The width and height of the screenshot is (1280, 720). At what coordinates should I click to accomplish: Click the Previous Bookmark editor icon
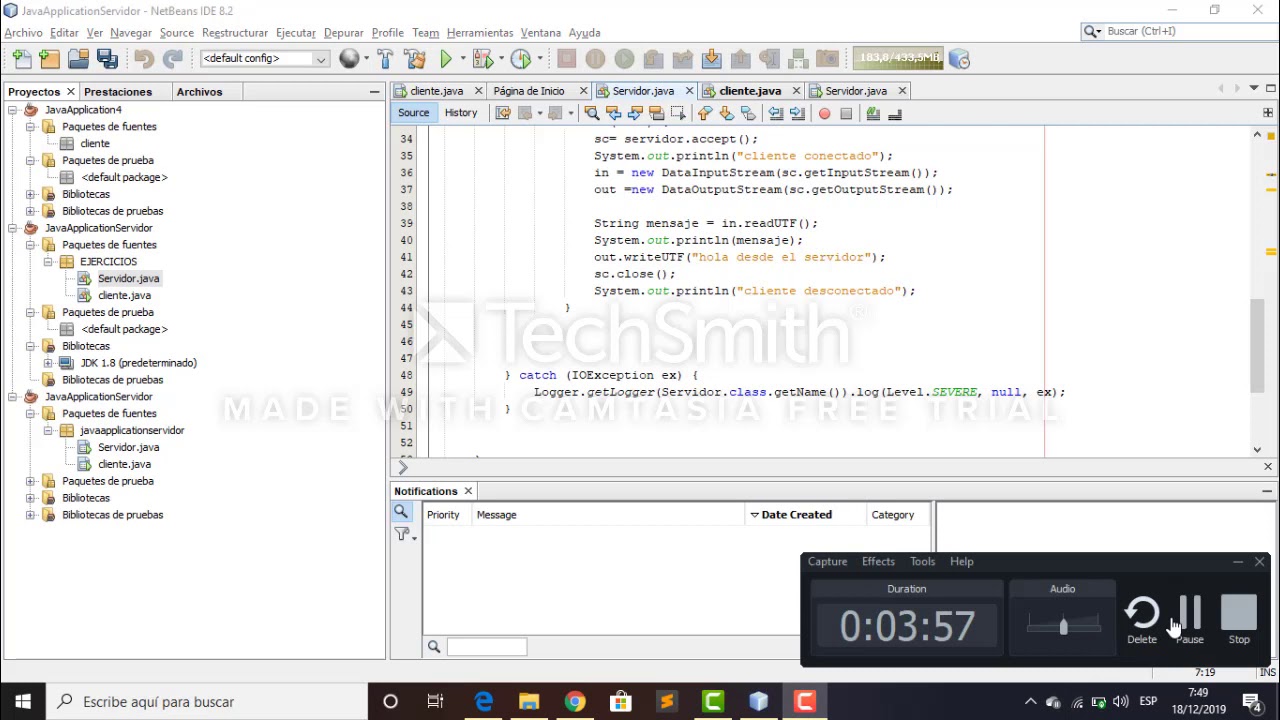[x=705, y=113]
